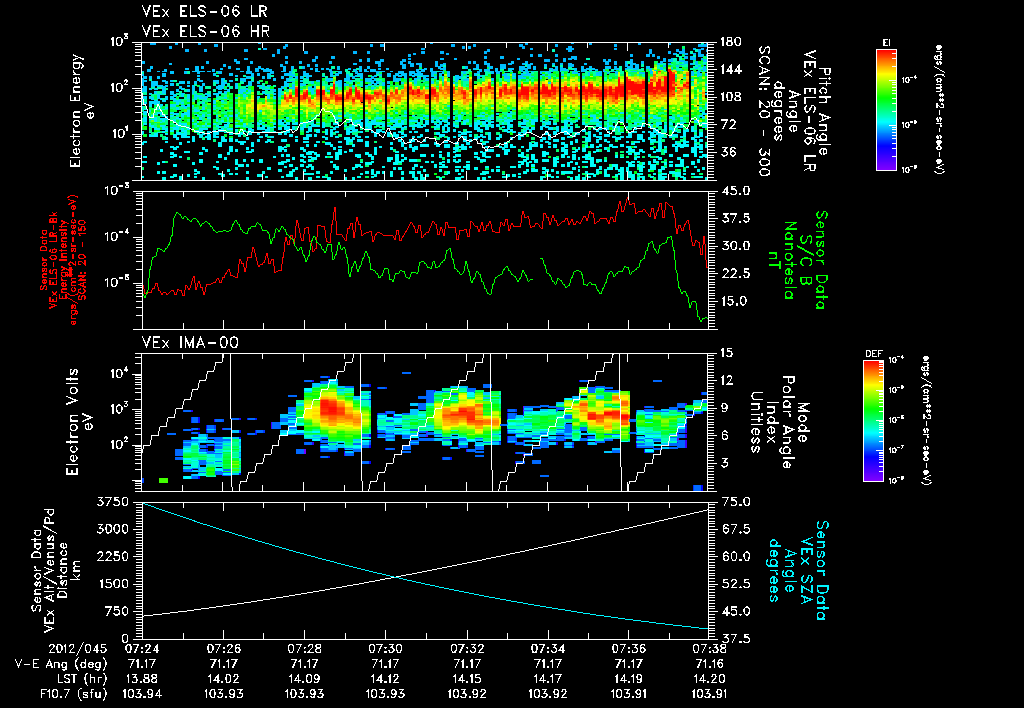
Task: Click the 'Polar Angle Index' axis label
Action: point(780,422)
